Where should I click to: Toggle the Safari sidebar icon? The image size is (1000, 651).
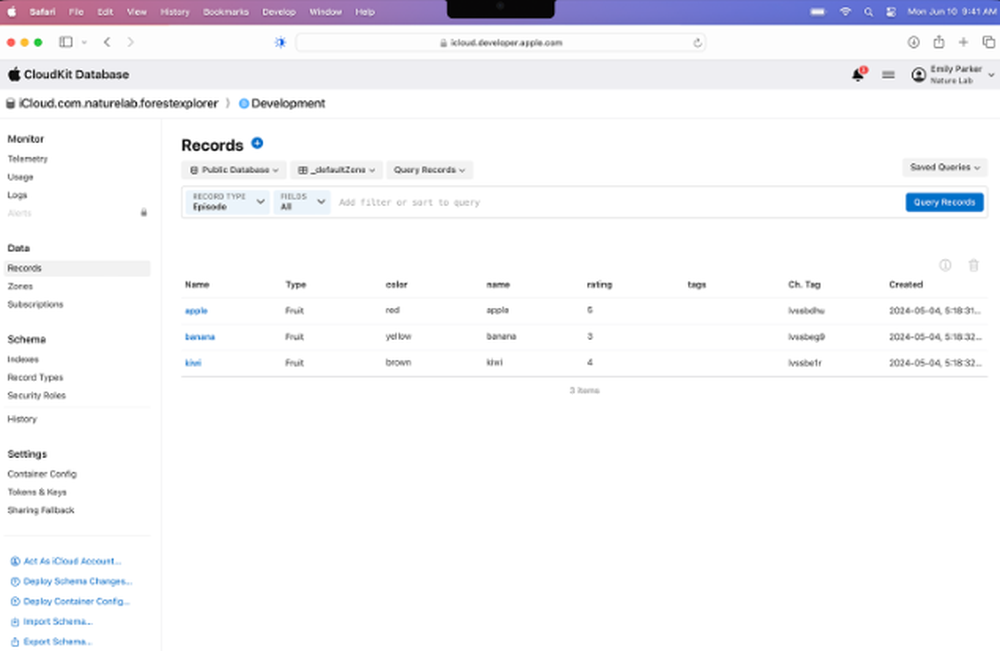pos(66,42)
